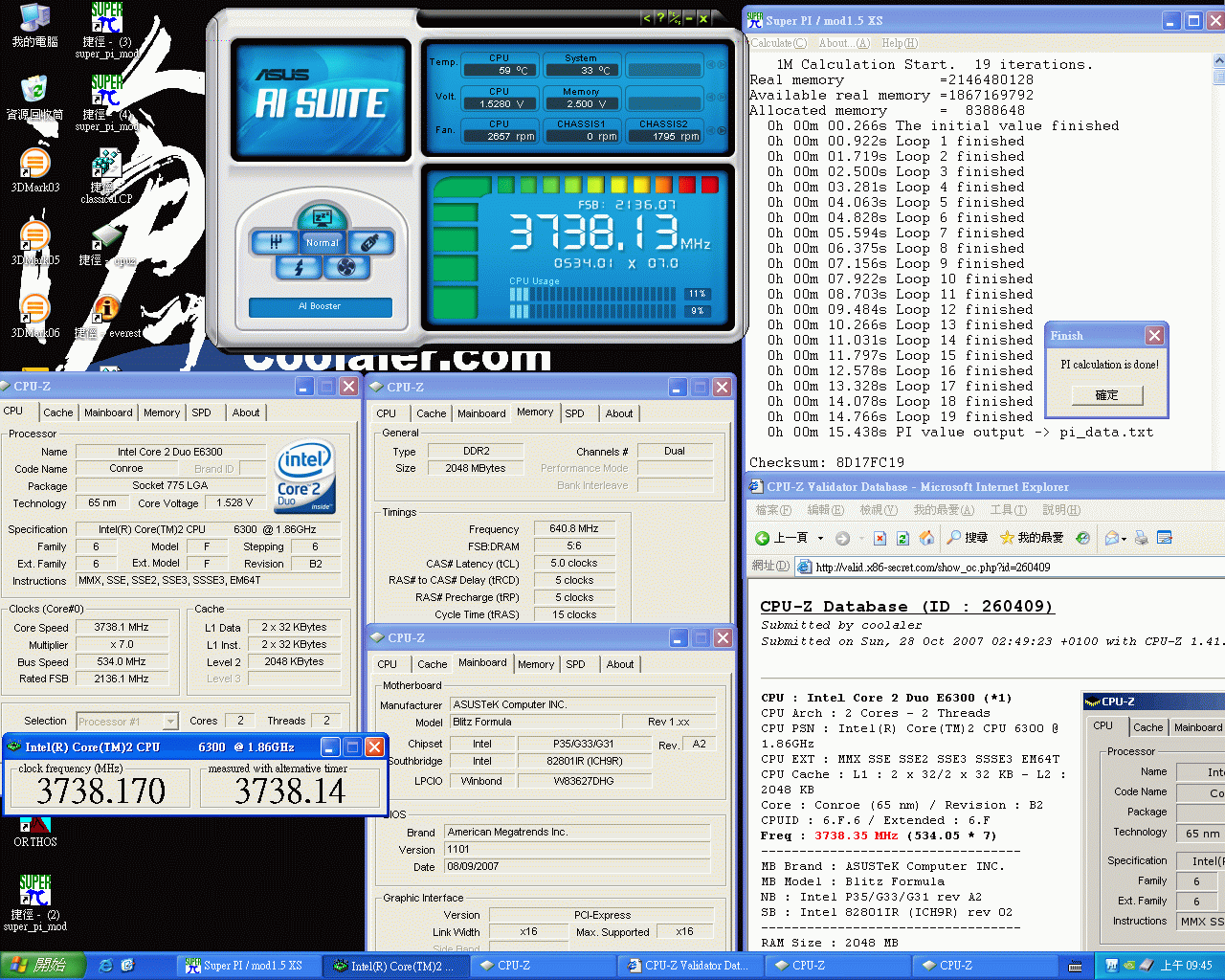The width and height of the screenshot is (1225, 980).
Task: Open Recycle Bin desktop icon
Action: point(34,98)
